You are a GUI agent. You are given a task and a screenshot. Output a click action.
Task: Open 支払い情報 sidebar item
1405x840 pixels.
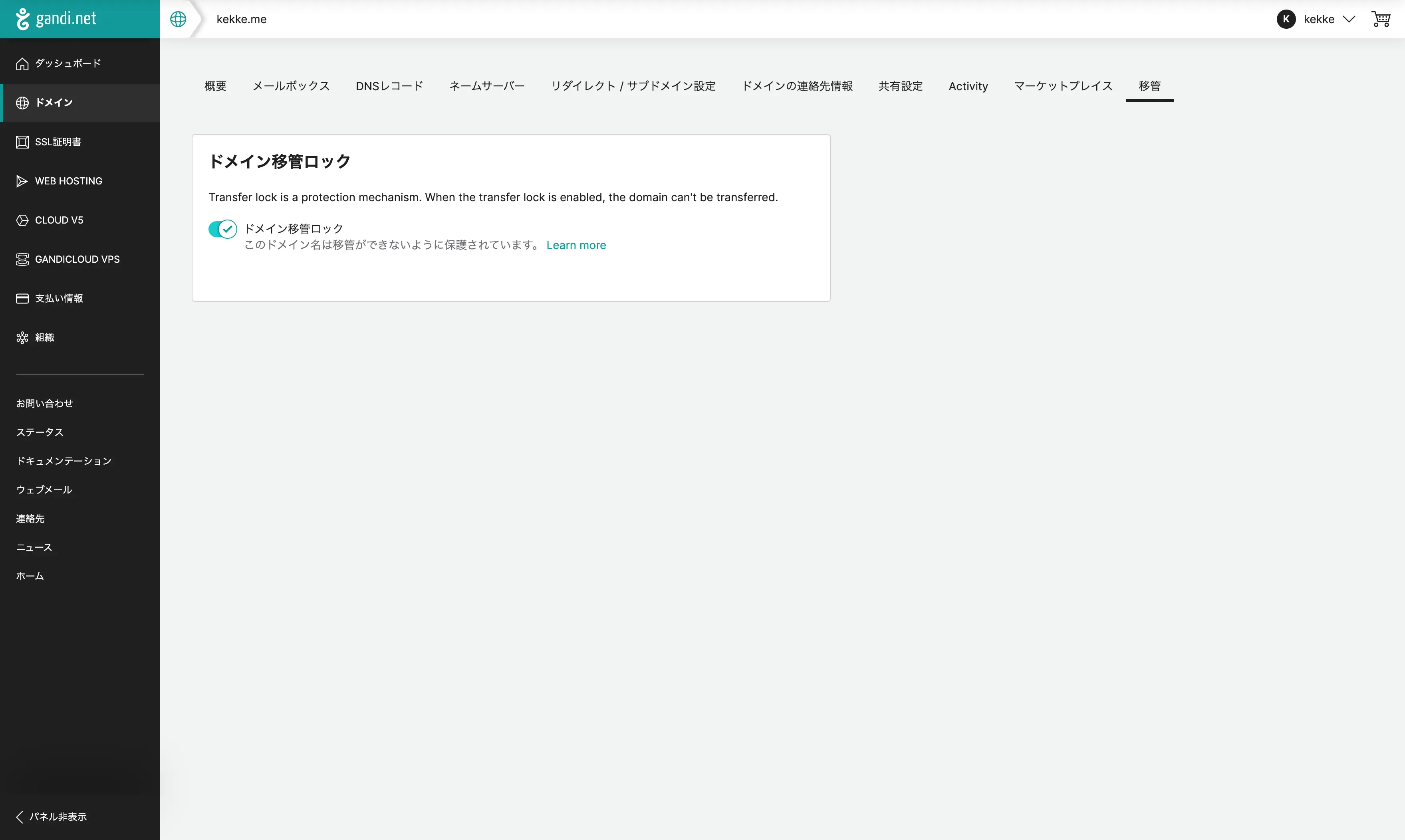pyautogui.click(x=59, y=298)
